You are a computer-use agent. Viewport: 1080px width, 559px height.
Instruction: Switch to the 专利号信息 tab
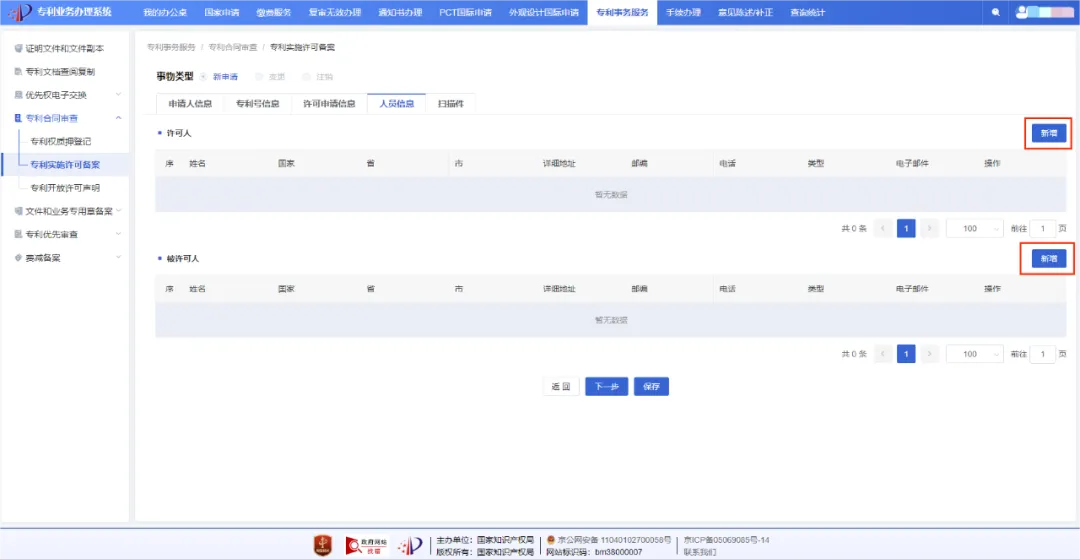pos(258,104)
